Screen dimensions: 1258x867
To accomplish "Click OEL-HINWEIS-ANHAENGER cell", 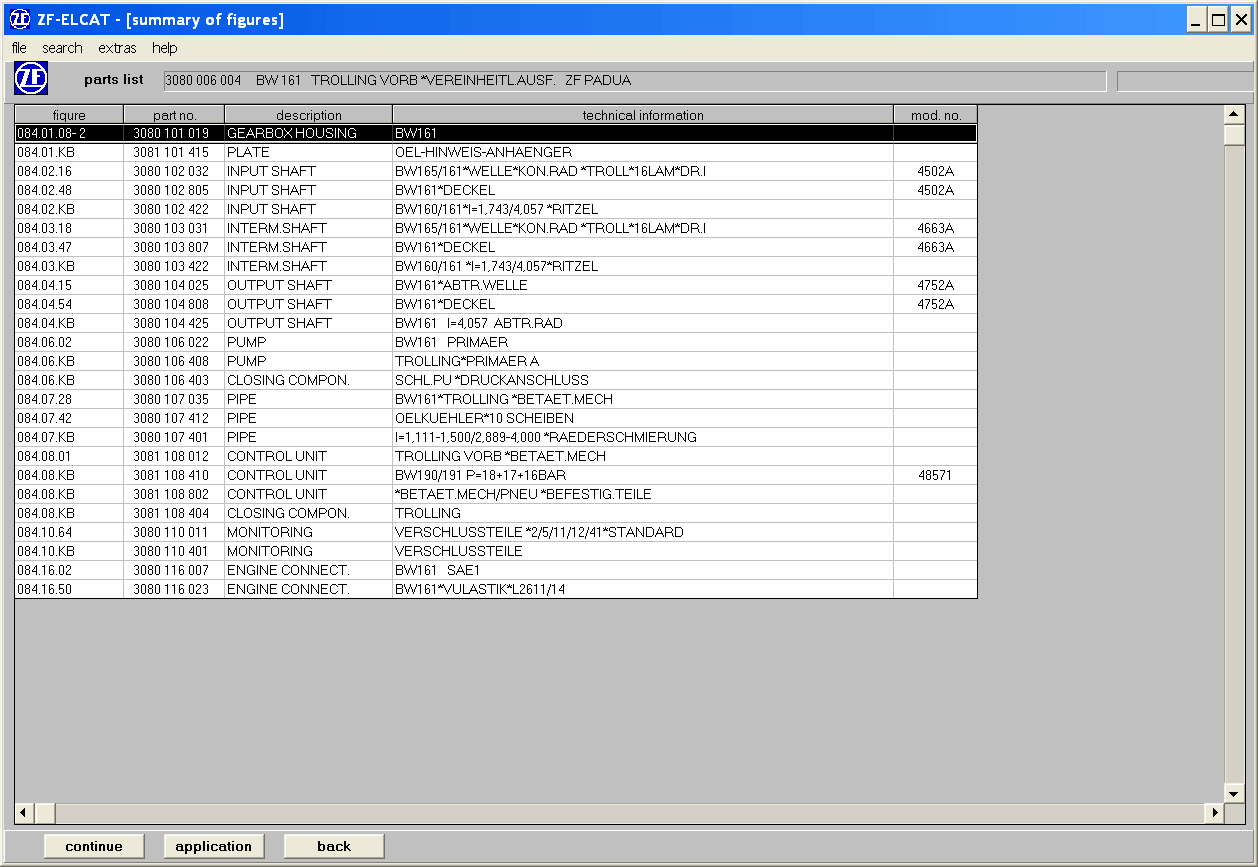I will (x=643, y=152).
